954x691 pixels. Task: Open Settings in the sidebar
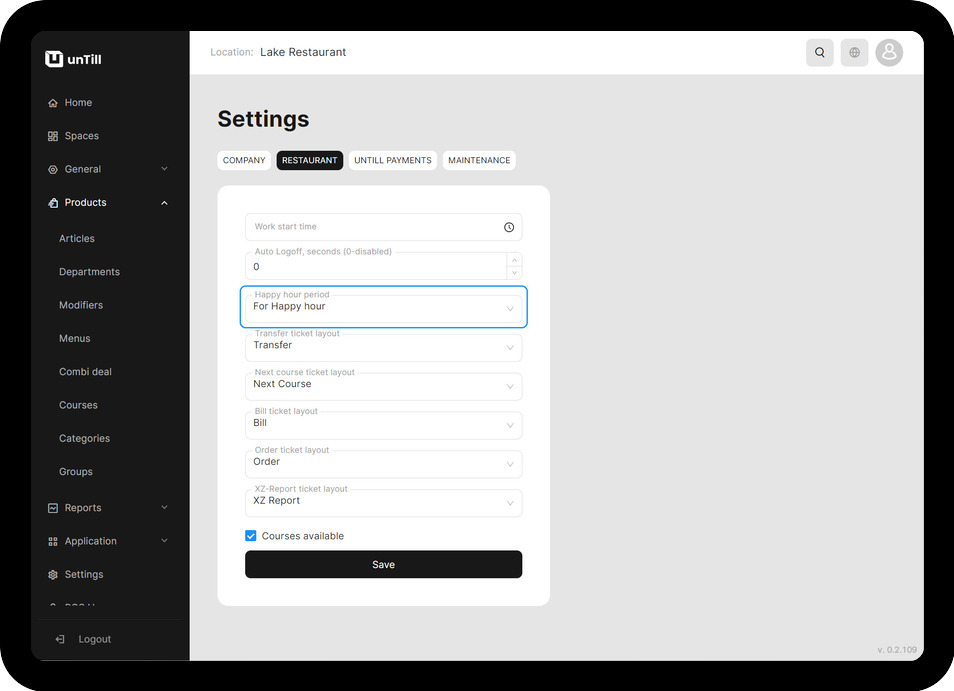tap(84, 575)
